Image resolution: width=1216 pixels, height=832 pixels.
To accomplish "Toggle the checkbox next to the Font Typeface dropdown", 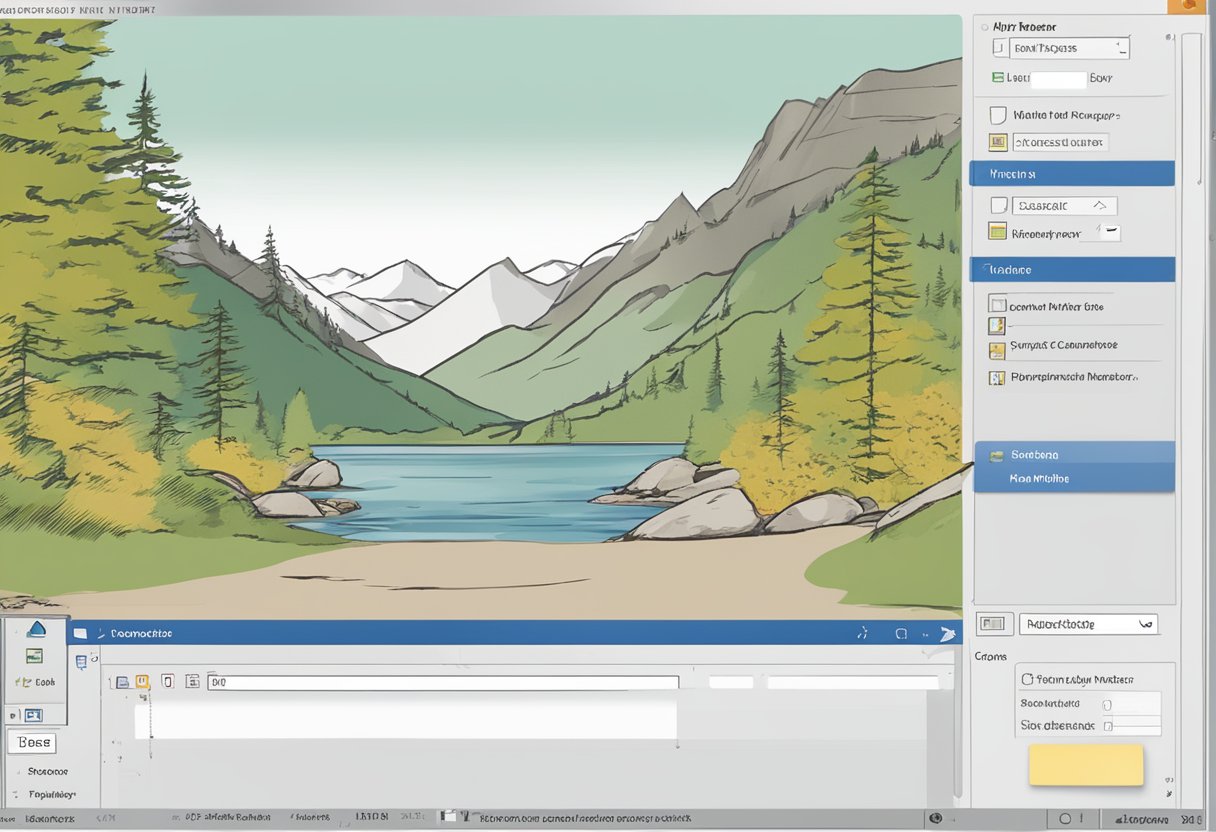I will pyautogui.click(x=998, y=46).
